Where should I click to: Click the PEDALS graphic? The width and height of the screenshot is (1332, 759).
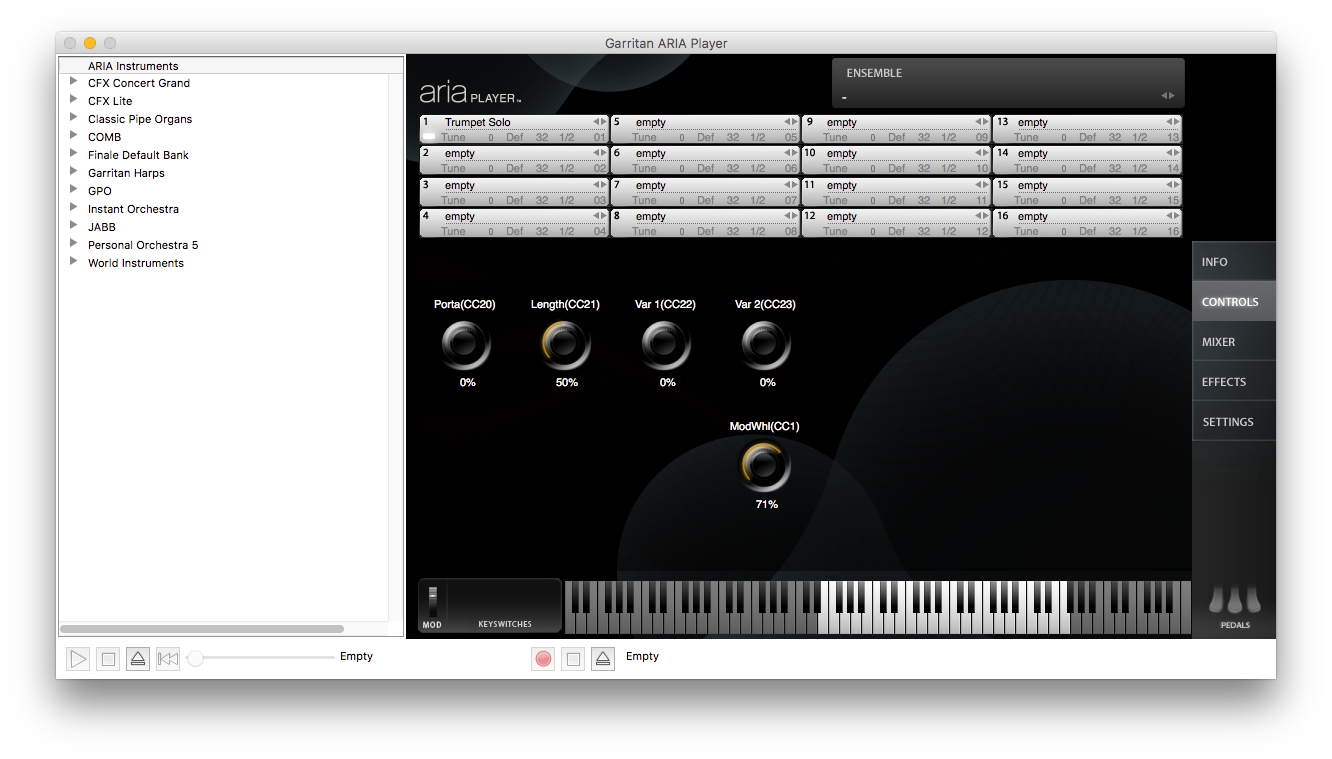click(x=1234, y=600)
